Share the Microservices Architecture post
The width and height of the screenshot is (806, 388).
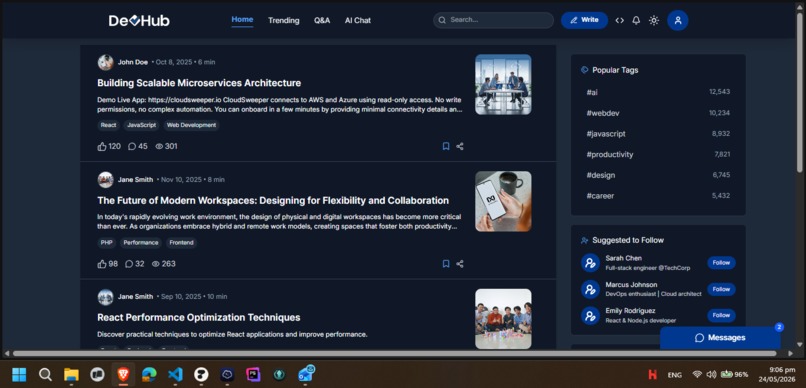(x=460, y=146)
